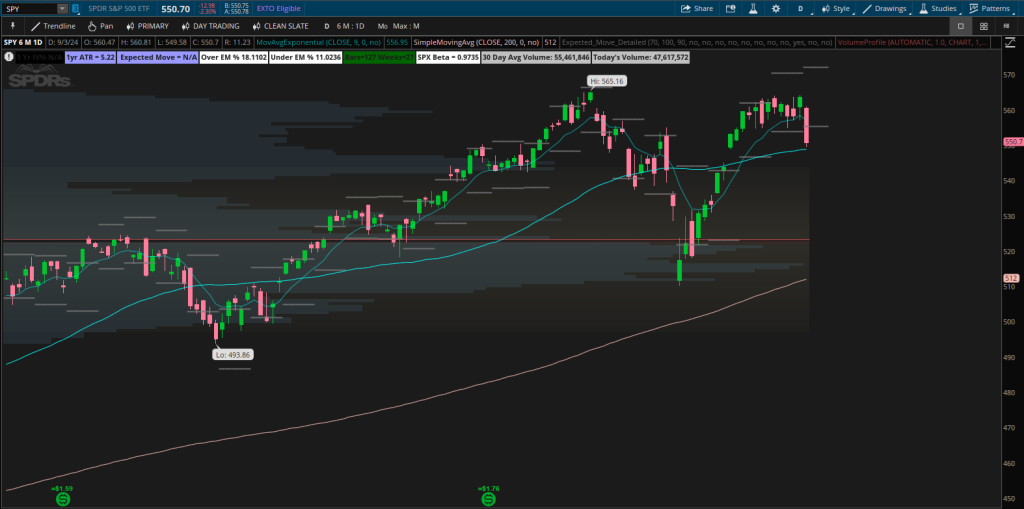Viewport: 1024px width, 509px height.
Task: Click the SimpleMovingAvg study label
Action: pos(476,42)
